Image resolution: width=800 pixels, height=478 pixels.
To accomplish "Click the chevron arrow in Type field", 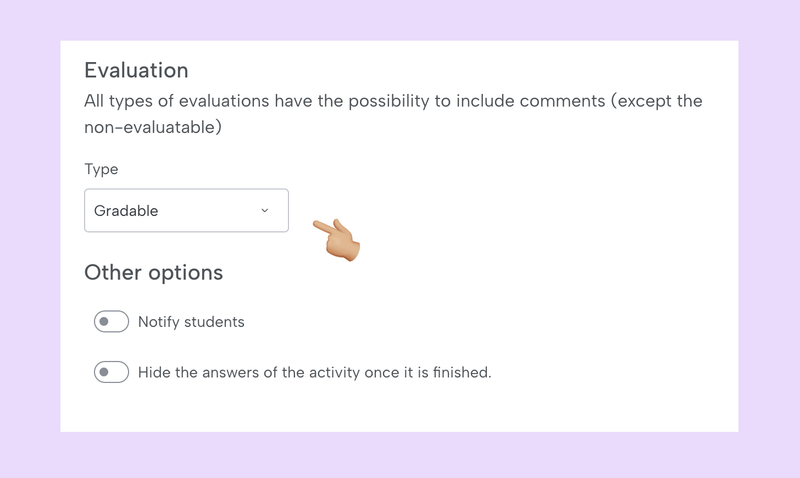I will pyautogui.click(x=265, y=211).
